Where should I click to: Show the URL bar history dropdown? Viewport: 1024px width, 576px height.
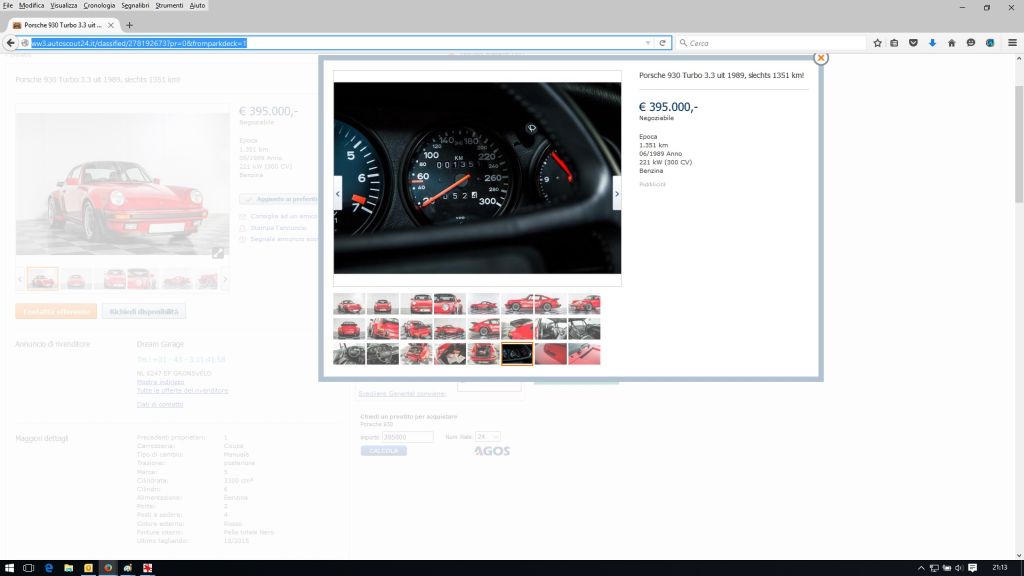click(x=648, y=43)
